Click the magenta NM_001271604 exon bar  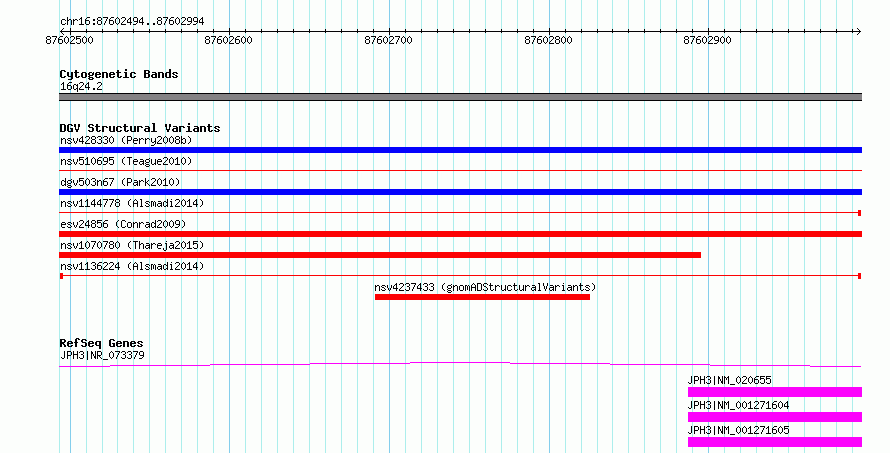(x=775, y=417)
